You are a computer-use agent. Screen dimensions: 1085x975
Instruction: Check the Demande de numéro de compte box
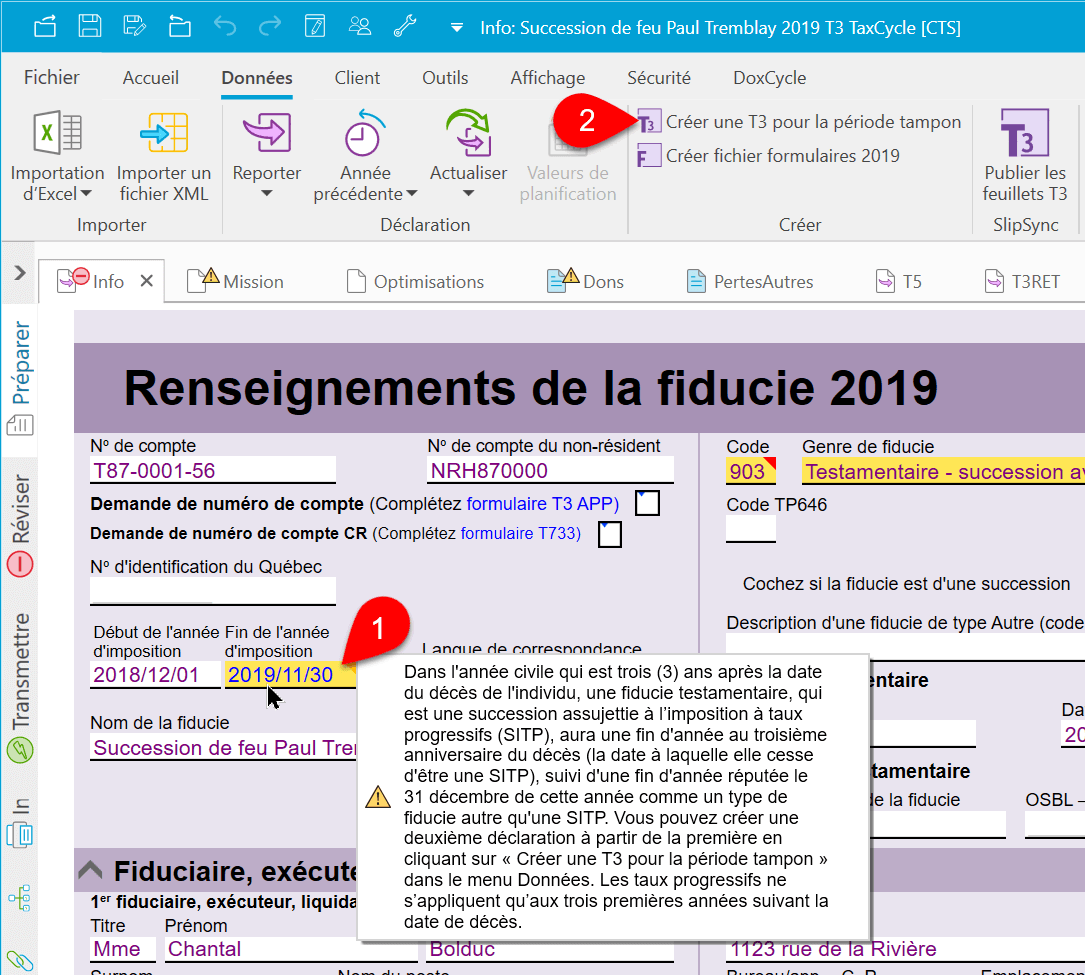tap(647, 503)
